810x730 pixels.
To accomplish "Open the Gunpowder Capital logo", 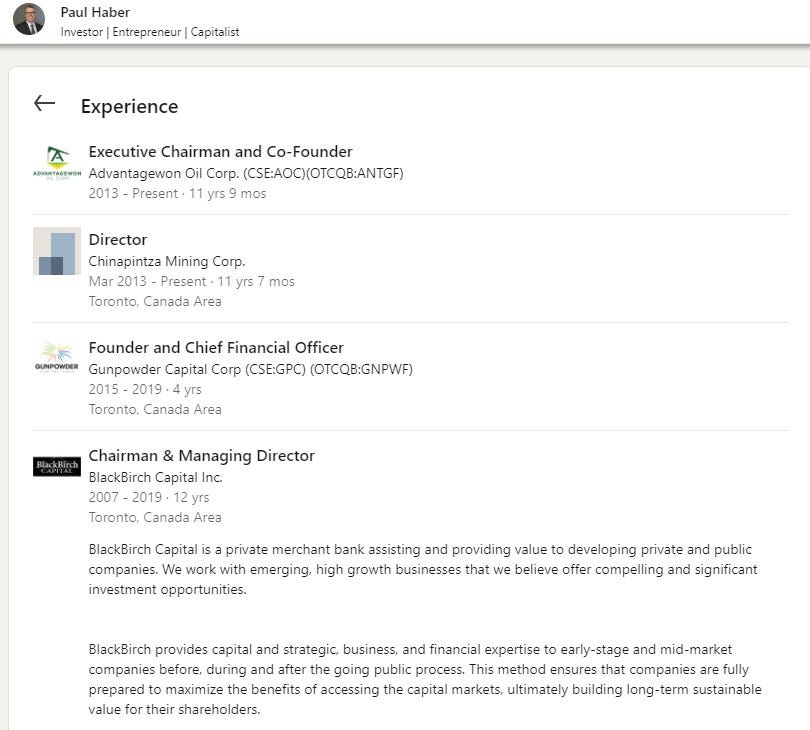I will tap(57, 356).
